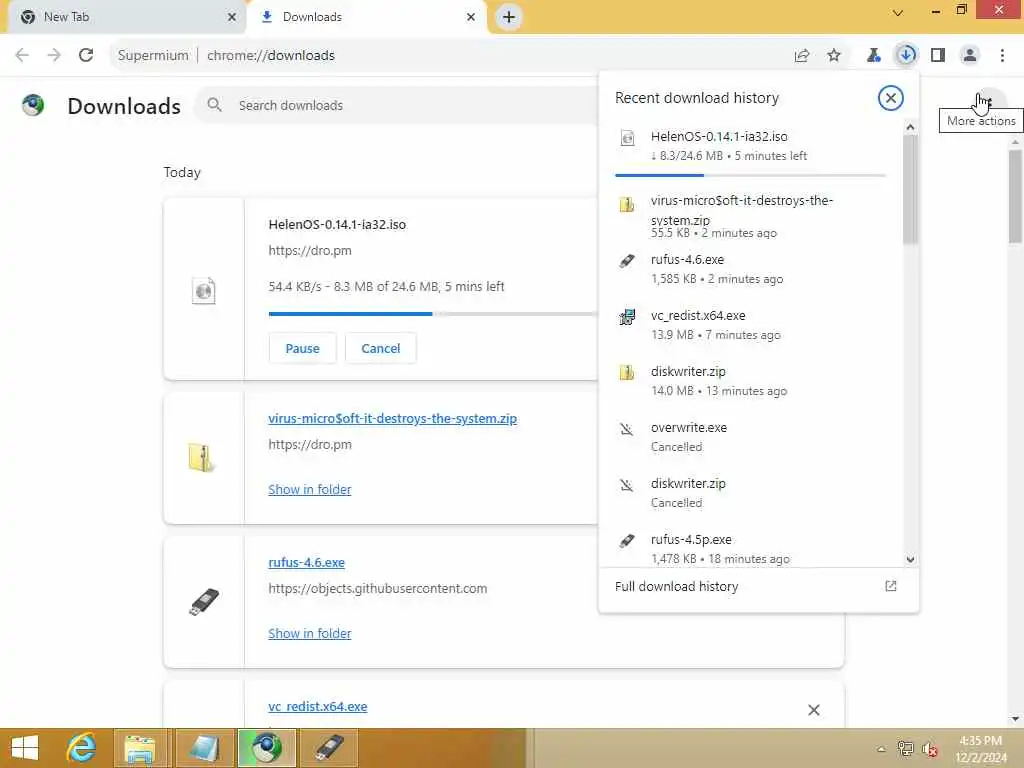
Task: Open the Supermium taskbar button
Action: [x=267, y=748]
